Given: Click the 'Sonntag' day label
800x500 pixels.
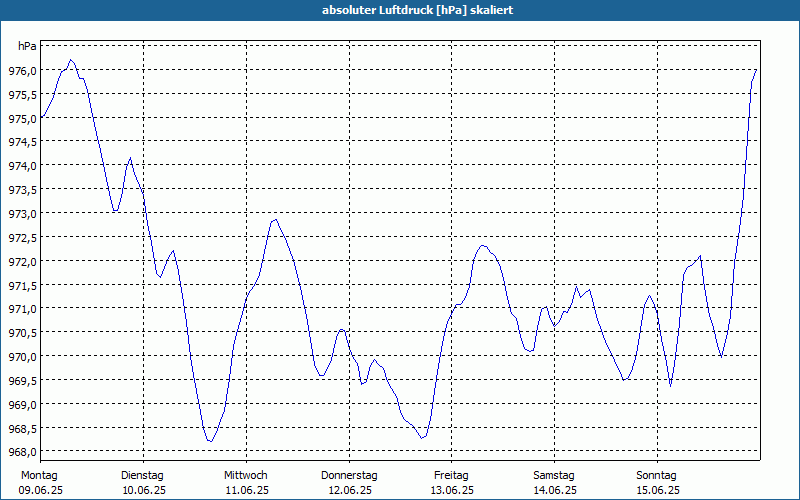Looking at the screenshot, I should [x=657, y=476].
